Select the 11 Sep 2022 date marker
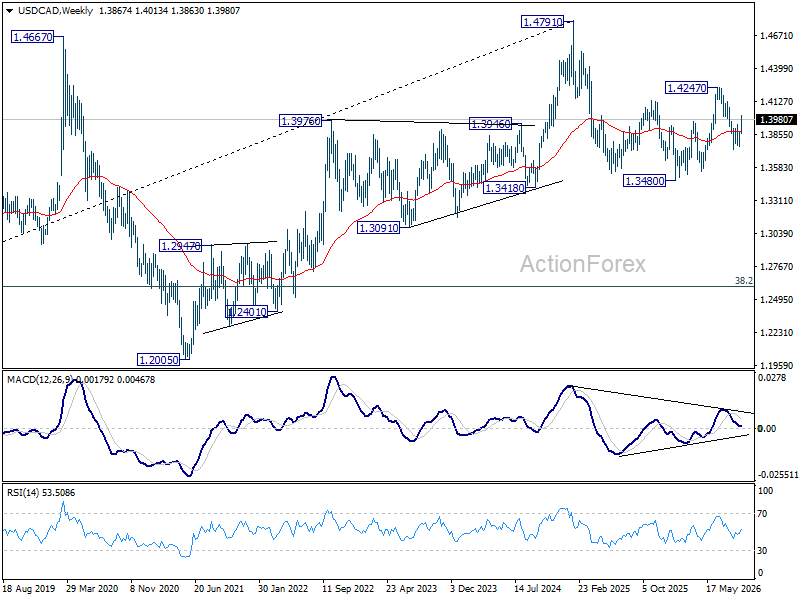Screen dimensions: 800x600 click(x=348, y=589)
